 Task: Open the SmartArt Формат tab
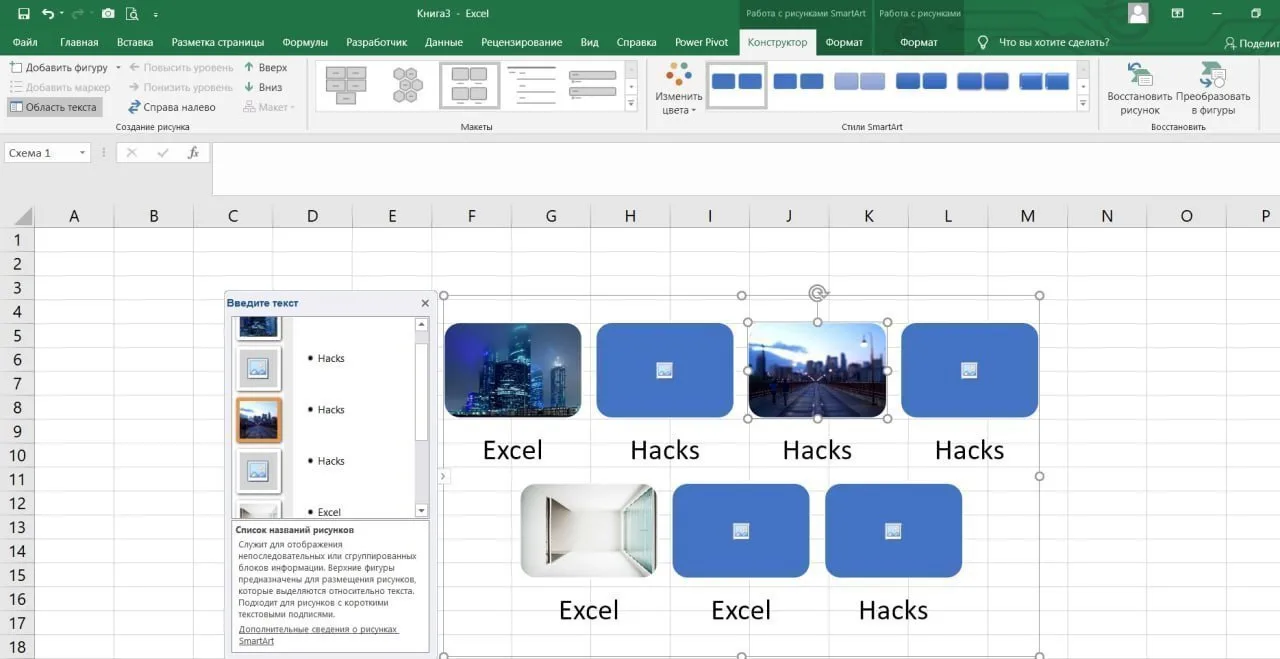click(844, 43)
